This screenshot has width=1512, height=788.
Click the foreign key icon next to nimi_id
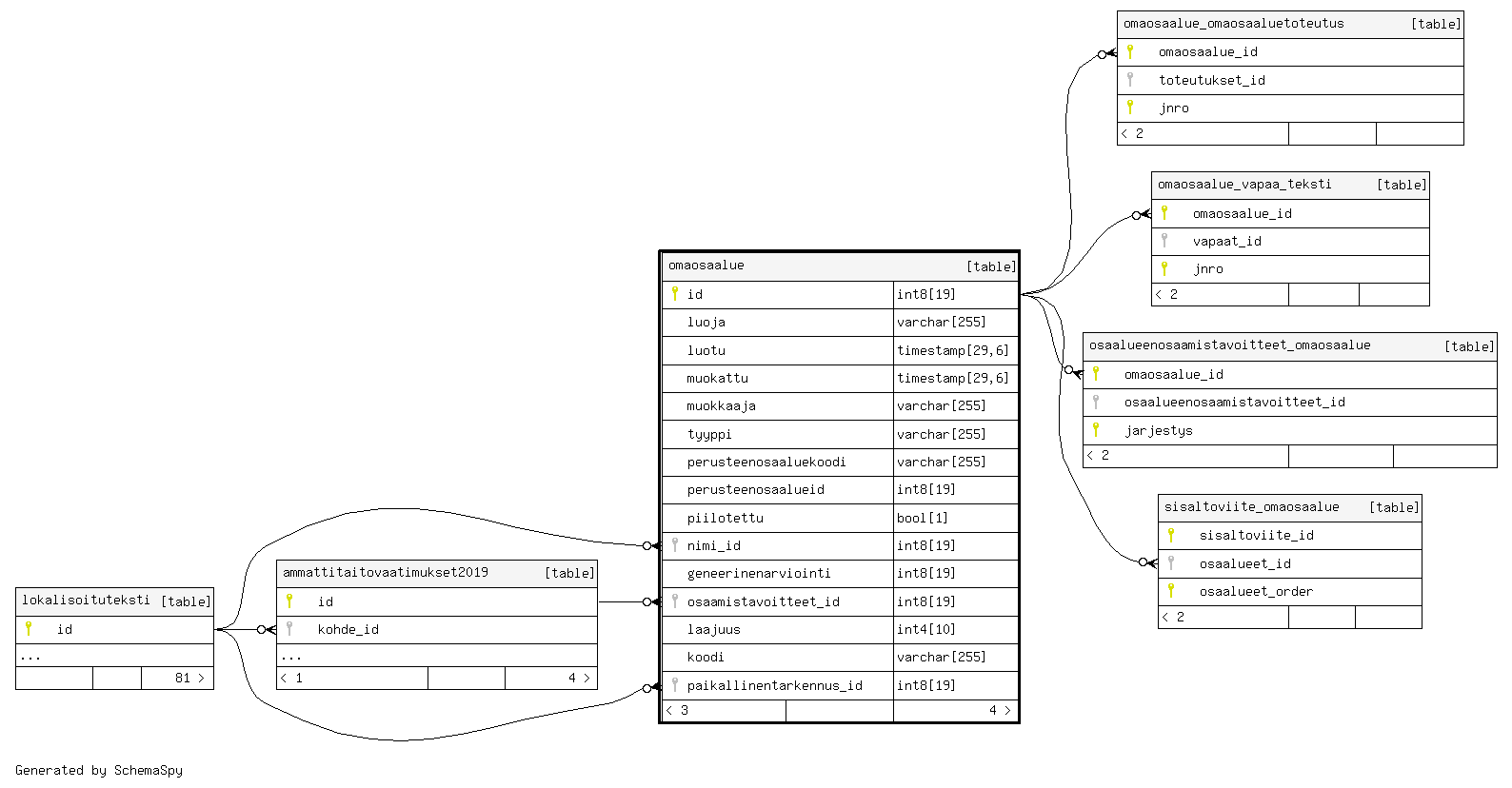(675, 545)
